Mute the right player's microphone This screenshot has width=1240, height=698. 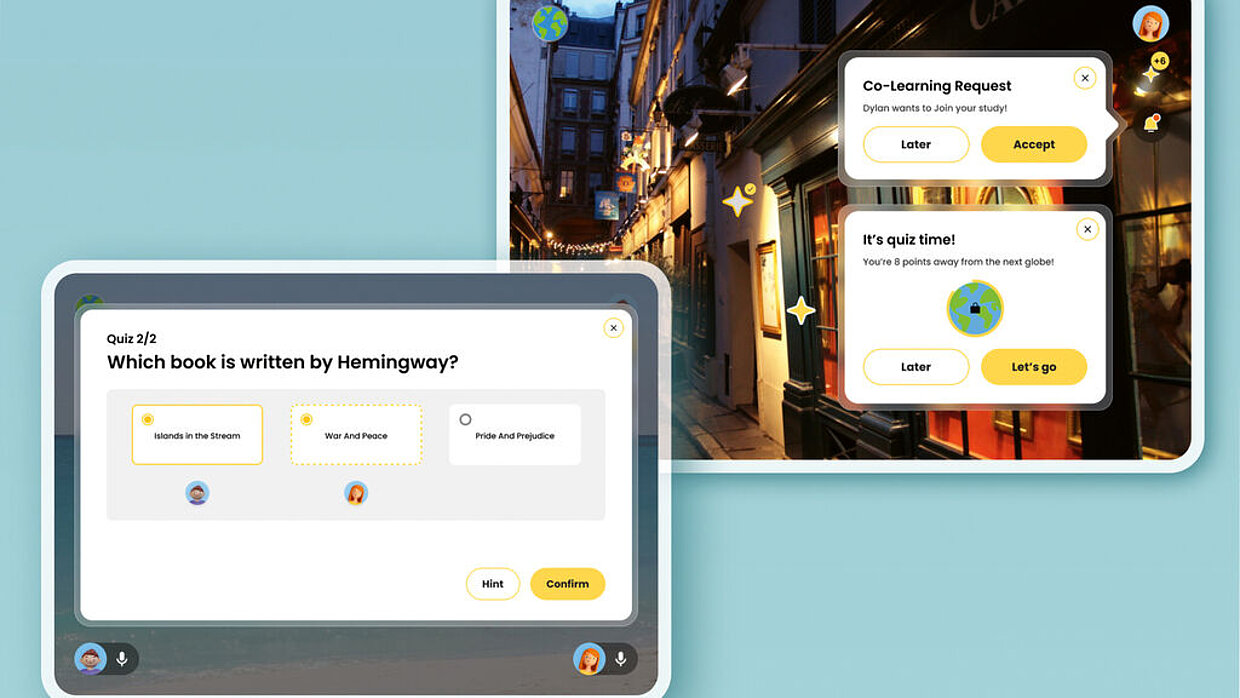[x=620, y=659]
